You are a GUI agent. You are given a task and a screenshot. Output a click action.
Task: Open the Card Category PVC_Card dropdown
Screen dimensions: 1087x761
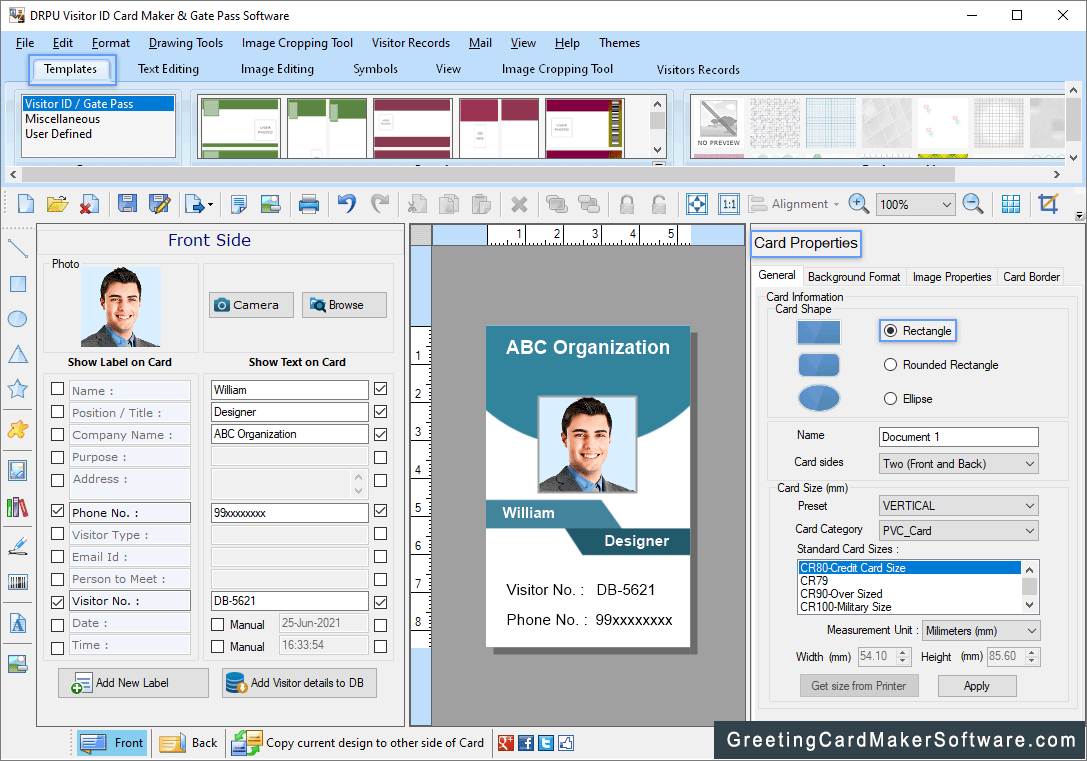(959, 531)
